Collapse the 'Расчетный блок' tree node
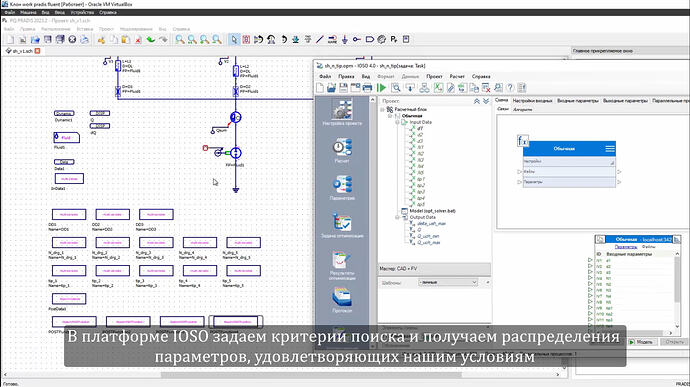 (382, 109)
